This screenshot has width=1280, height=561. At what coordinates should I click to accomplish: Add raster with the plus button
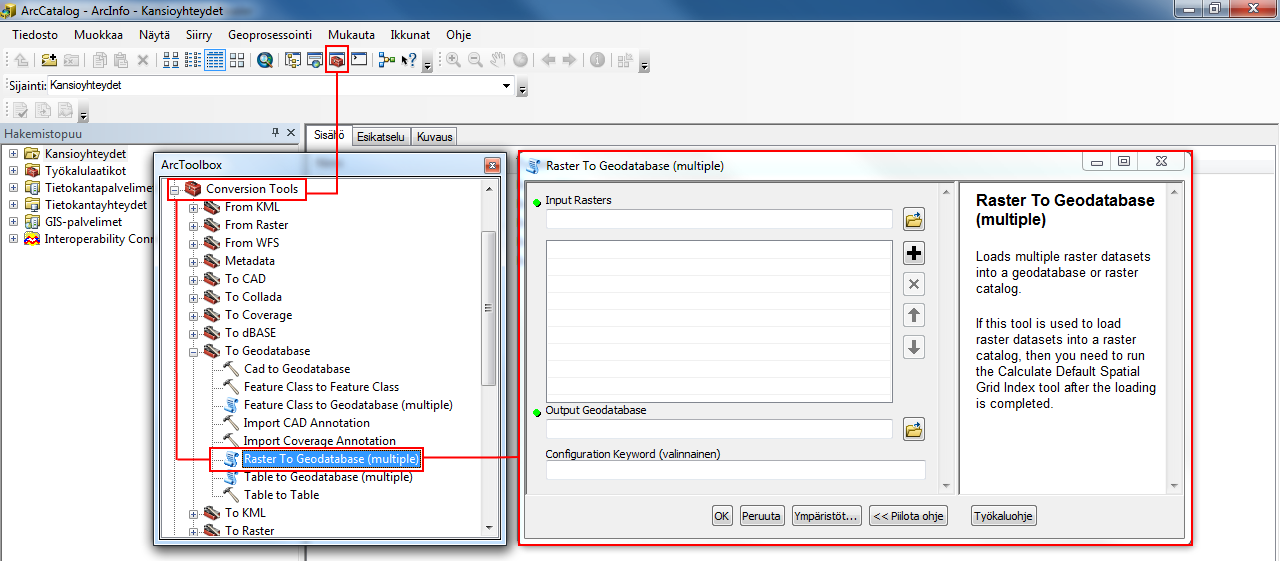[913, 253]
